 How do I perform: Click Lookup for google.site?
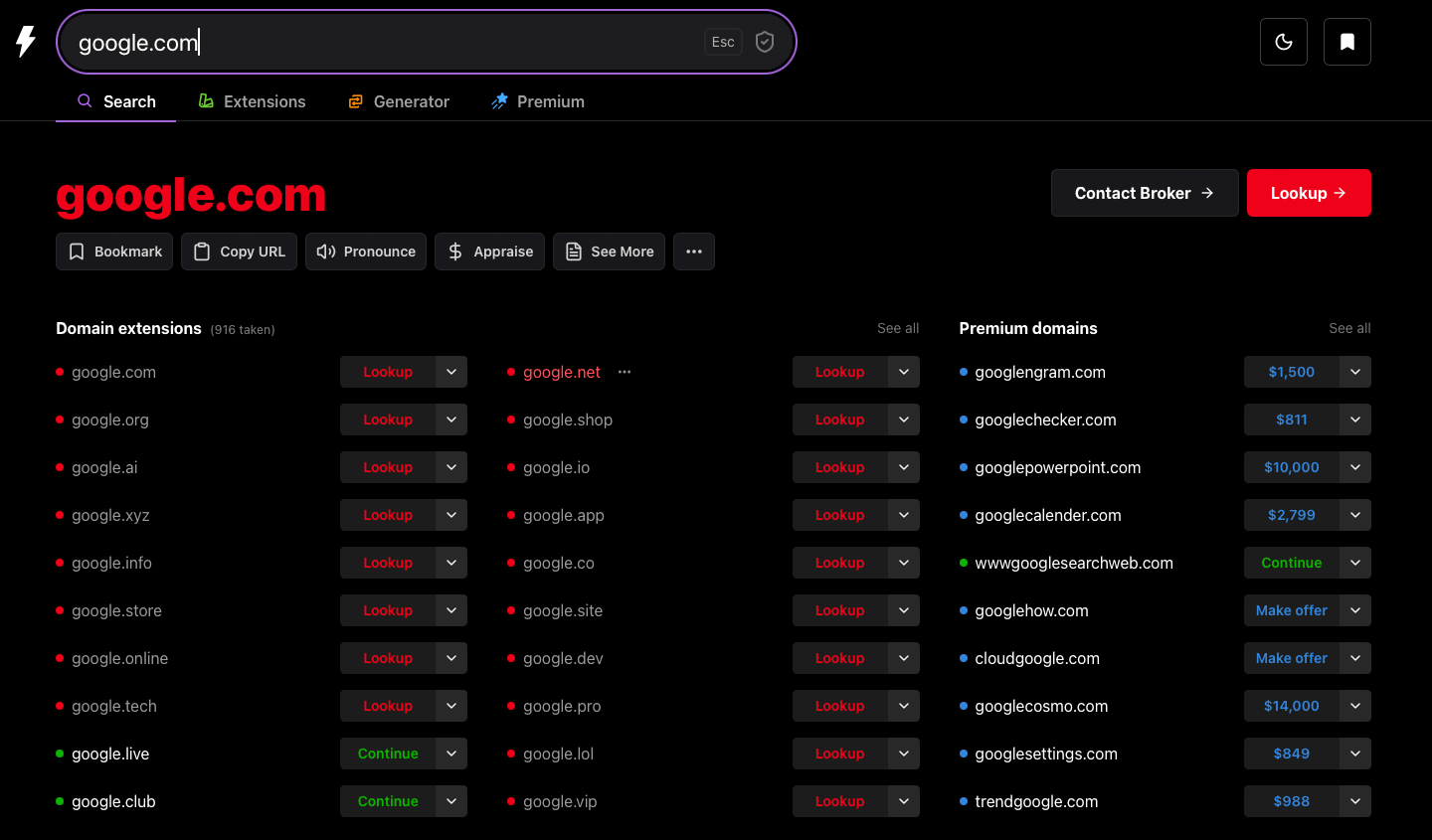click(840, 610)
